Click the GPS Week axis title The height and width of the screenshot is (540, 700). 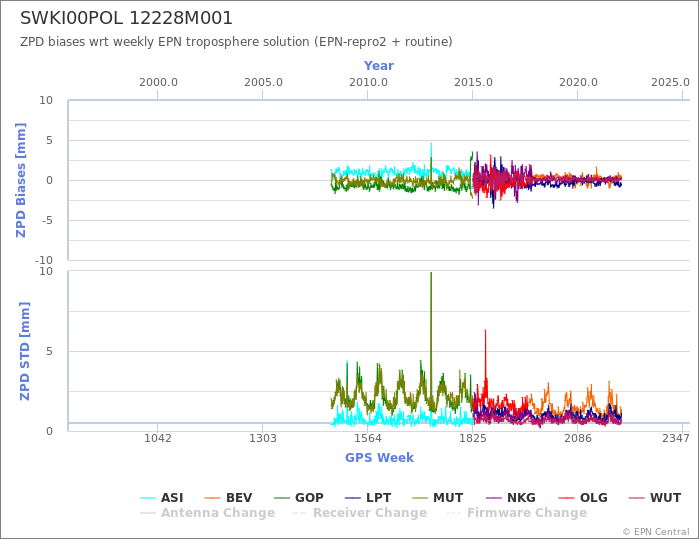379,458
